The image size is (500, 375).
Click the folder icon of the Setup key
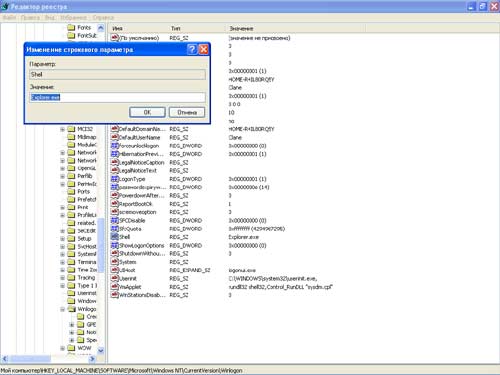tap(71, 239)
